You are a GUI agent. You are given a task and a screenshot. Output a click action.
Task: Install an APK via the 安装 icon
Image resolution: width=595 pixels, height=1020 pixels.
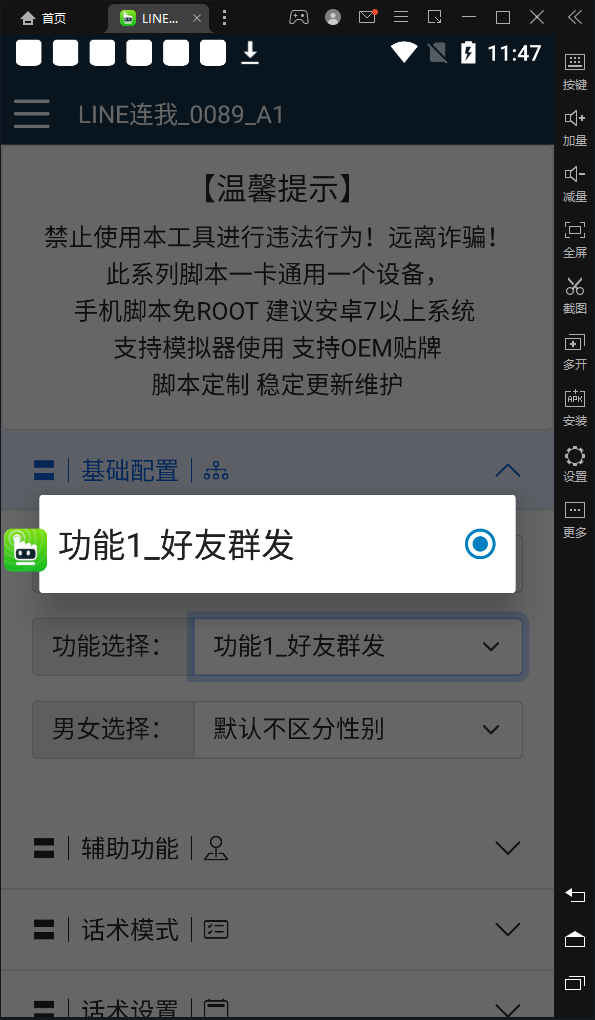[x=574, y=407]
